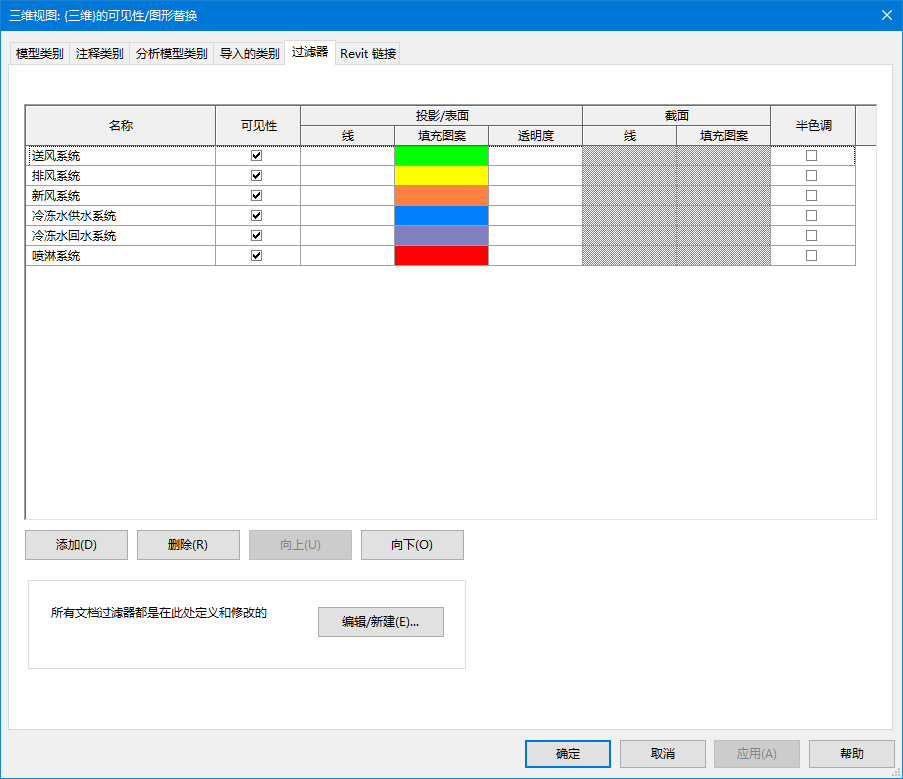The width and height of the screenshot is (903, 779).
Task: Click the 删除(R) button
Action: tap(188, 545)
